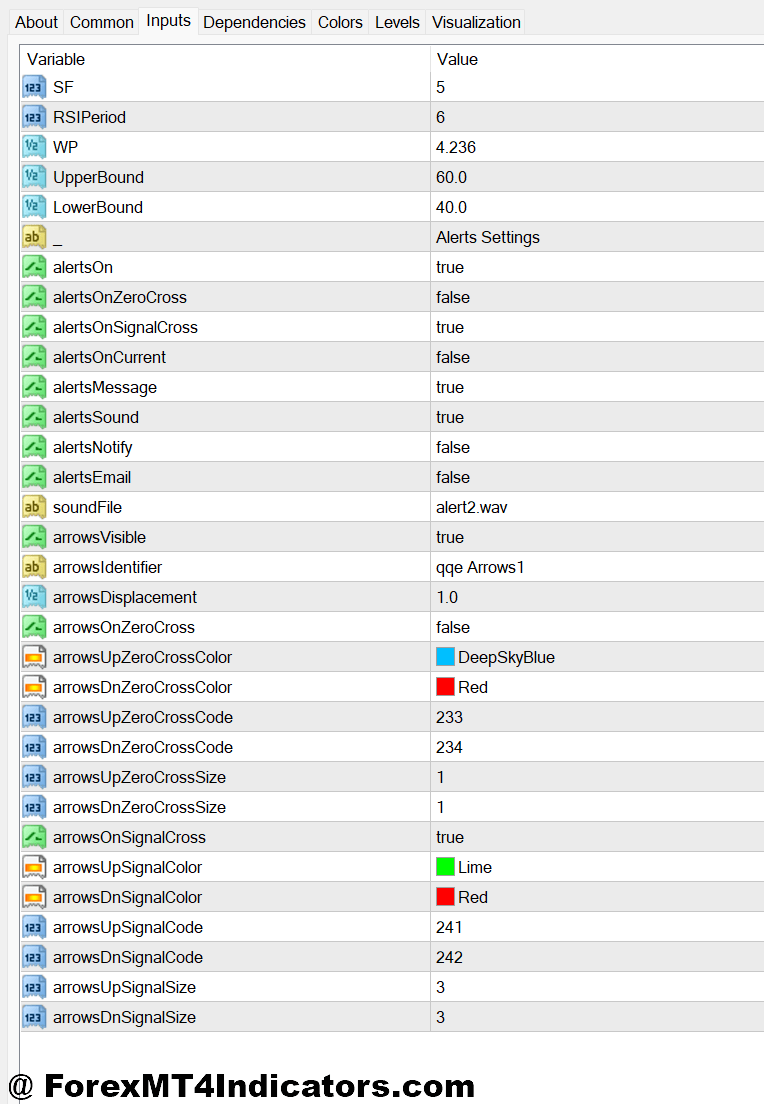
Task: Click the integer icon beside SF
Action: pyautogui.click(x=34, y=87)
